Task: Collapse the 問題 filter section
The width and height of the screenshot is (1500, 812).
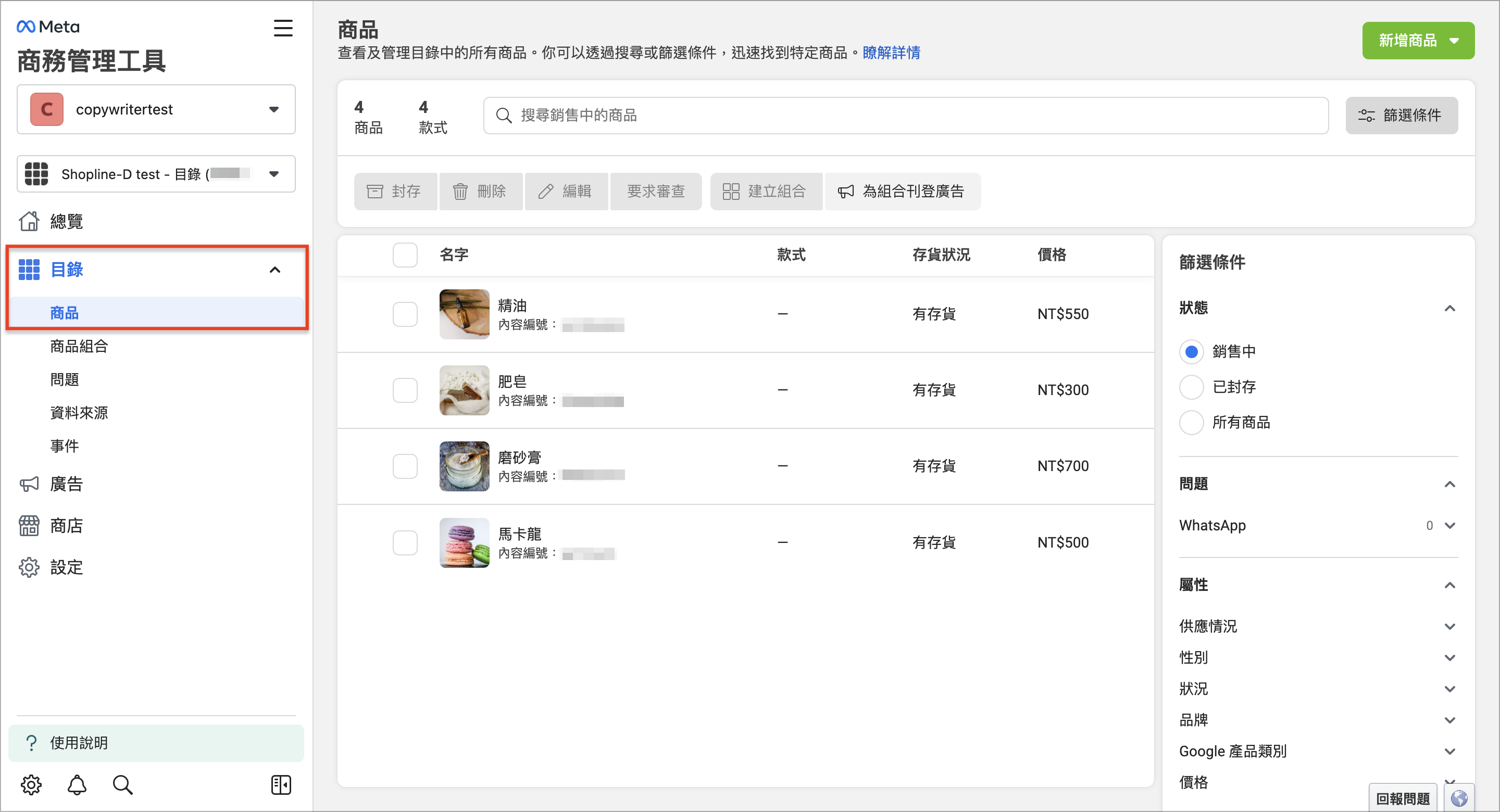Action: coord(1450,484)
